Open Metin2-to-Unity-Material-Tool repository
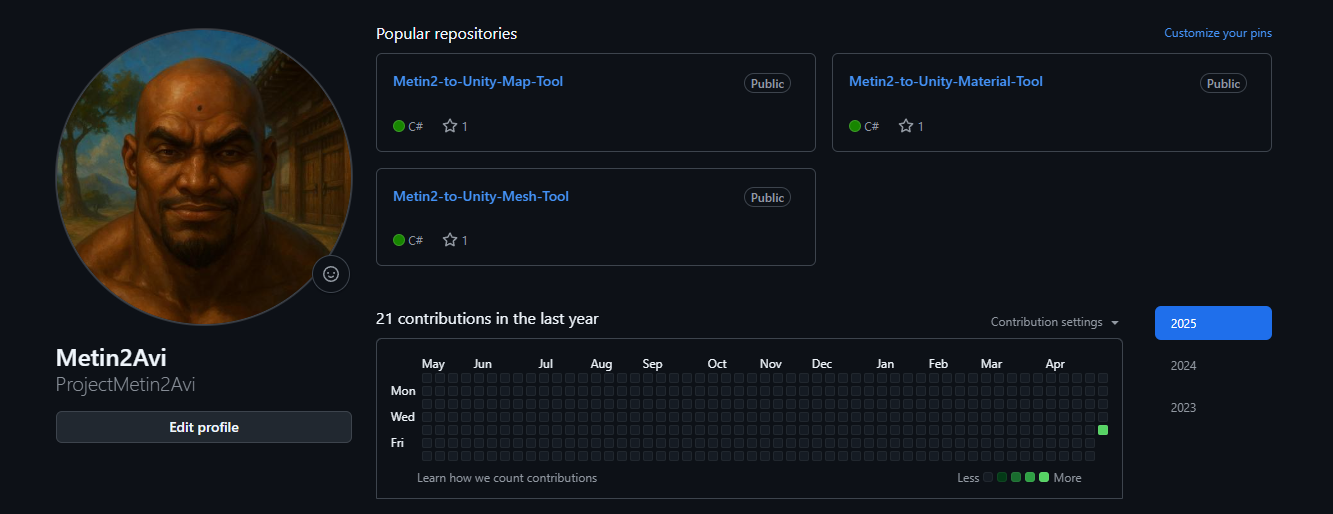Viewport: 1333px width, 514px height. pos(945,81)
